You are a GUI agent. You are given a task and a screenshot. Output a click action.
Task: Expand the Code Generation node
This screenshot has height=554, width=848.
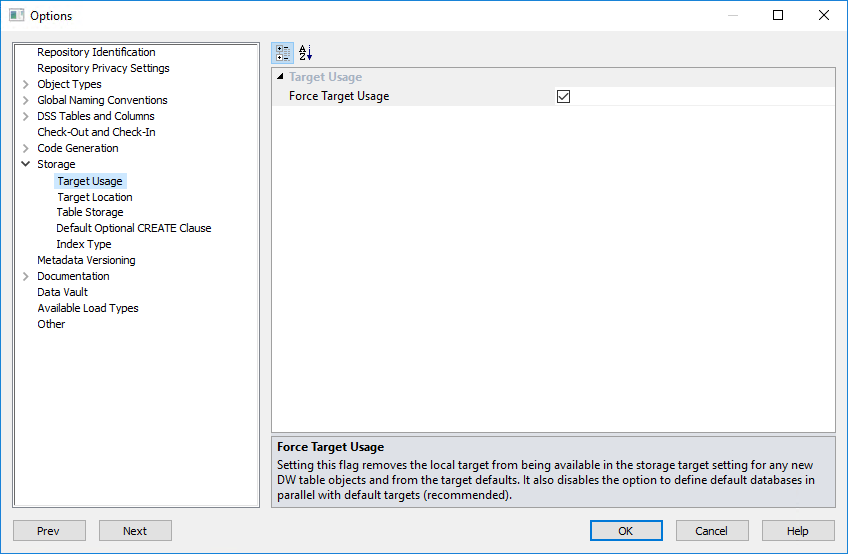tap(25, 148)
